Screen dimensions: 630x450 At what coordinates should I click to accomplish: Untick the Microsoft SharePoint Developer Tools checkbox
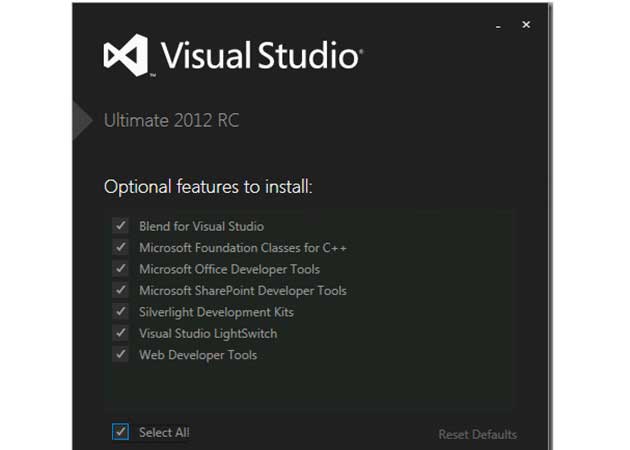click(121, 290)
